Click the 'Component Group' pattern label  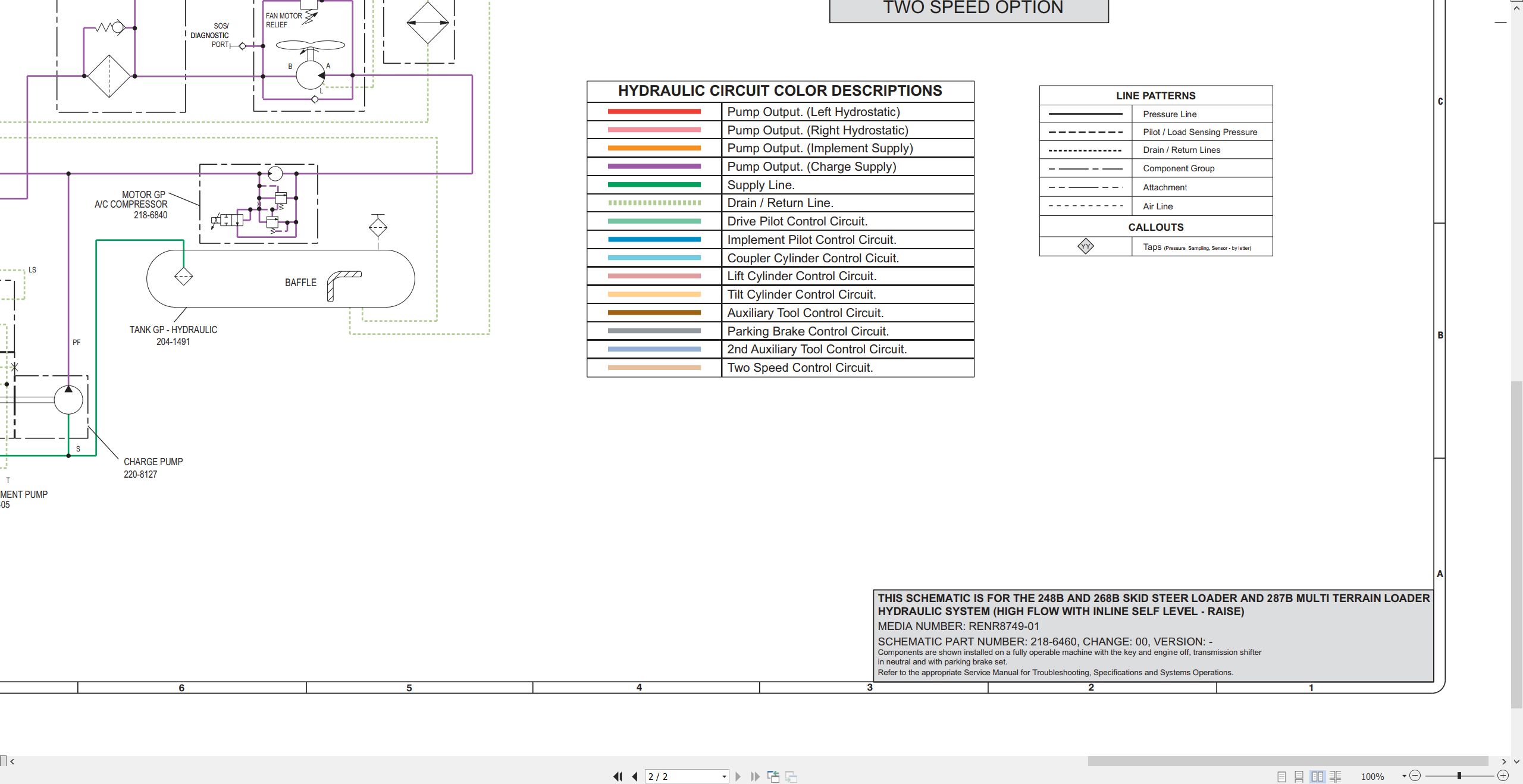[1178, 168]
